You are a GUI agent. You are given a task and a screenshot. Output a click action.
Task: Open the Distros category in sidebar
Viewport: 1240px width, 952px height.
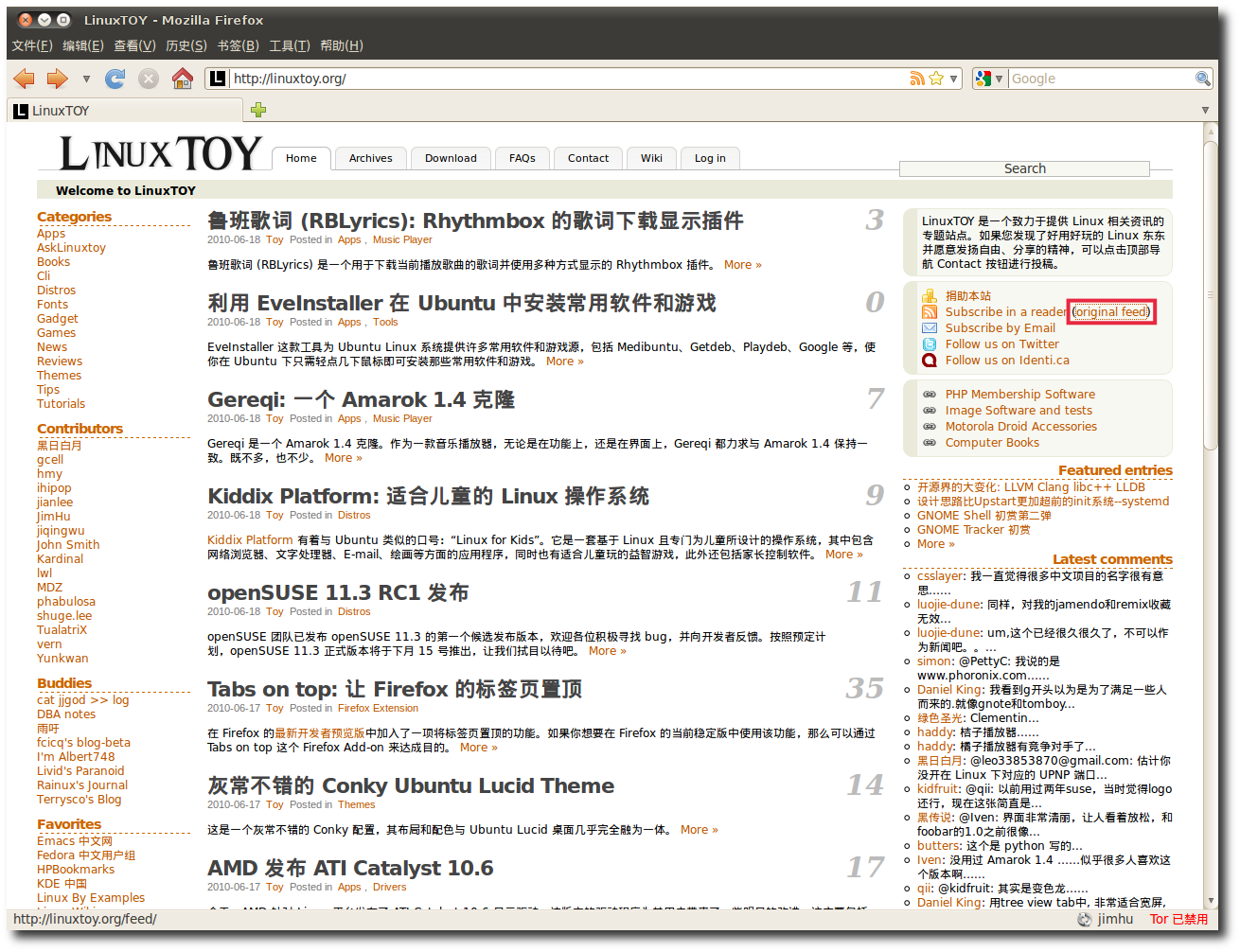click(56, 291)
